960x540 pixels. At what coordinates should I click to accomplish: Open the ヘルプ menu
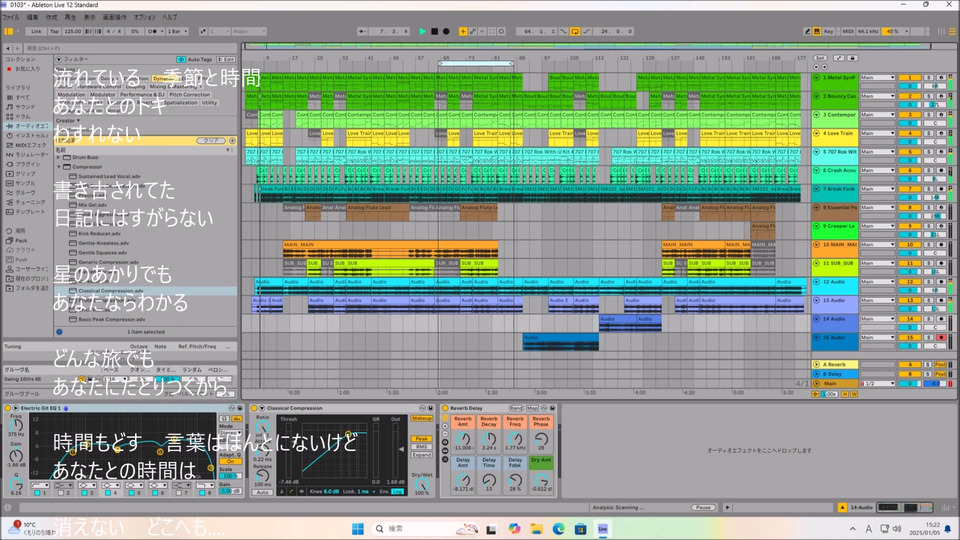170,17
